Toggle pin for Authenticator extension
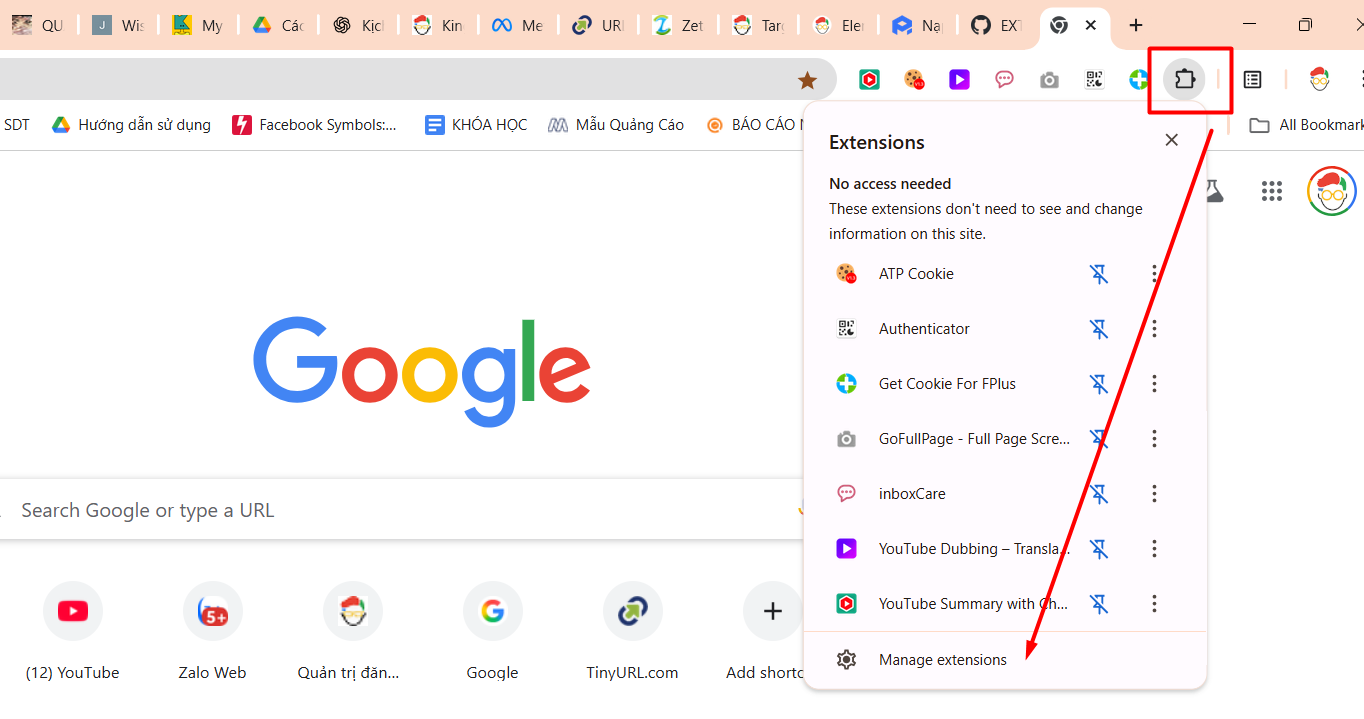1364x719 pixels. coord(1099,328)
